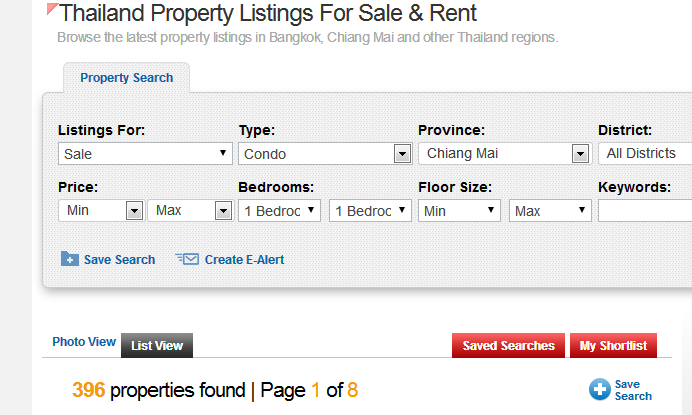Click the Price Min arrow button
This screenshot has height=415, width=692.
tap(134, 211)
